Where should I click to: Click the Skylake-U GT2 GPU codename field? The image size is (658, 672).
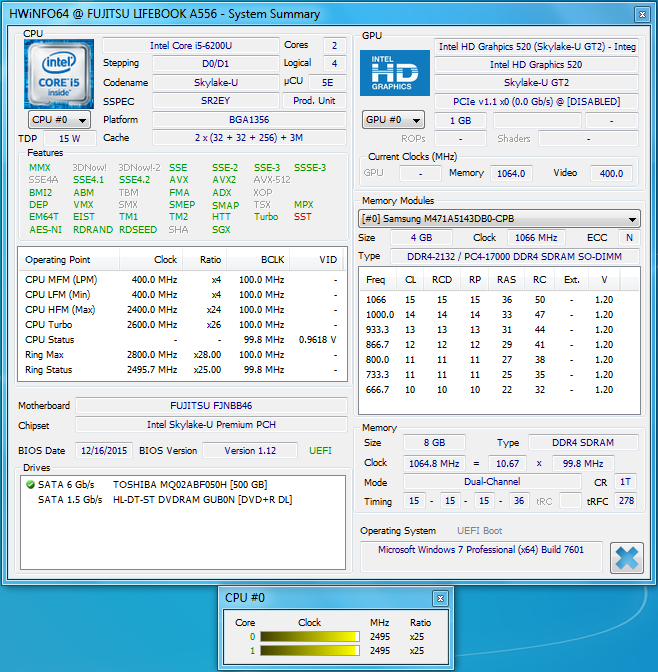tap(536, 83)
